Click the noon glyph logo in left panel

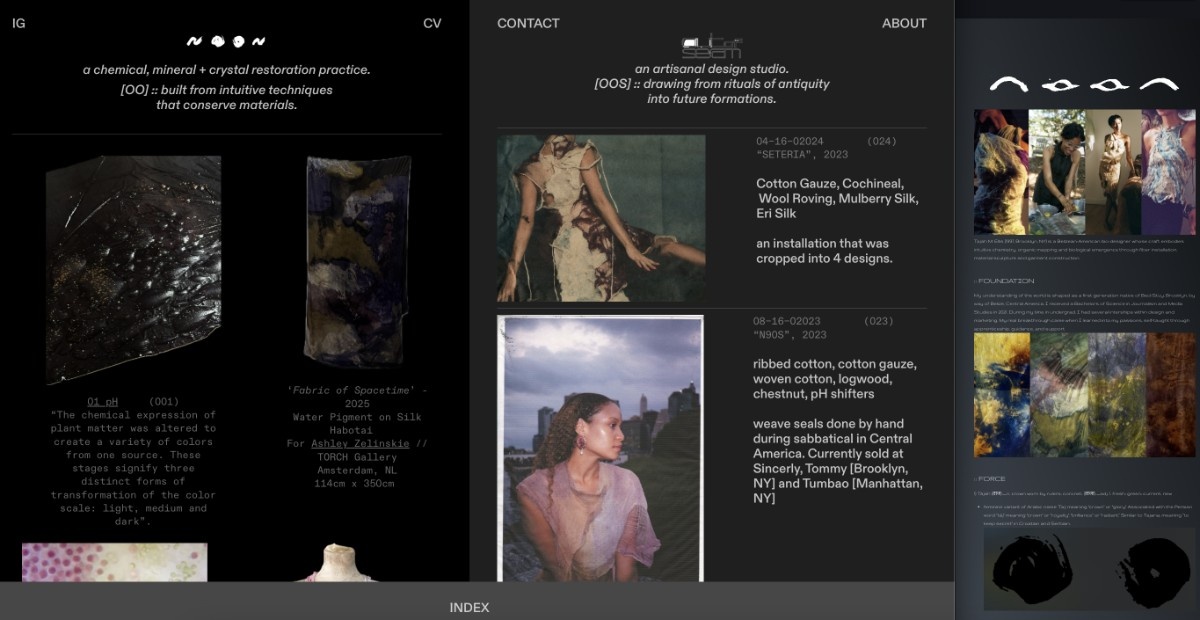click(x=226, y=42)
